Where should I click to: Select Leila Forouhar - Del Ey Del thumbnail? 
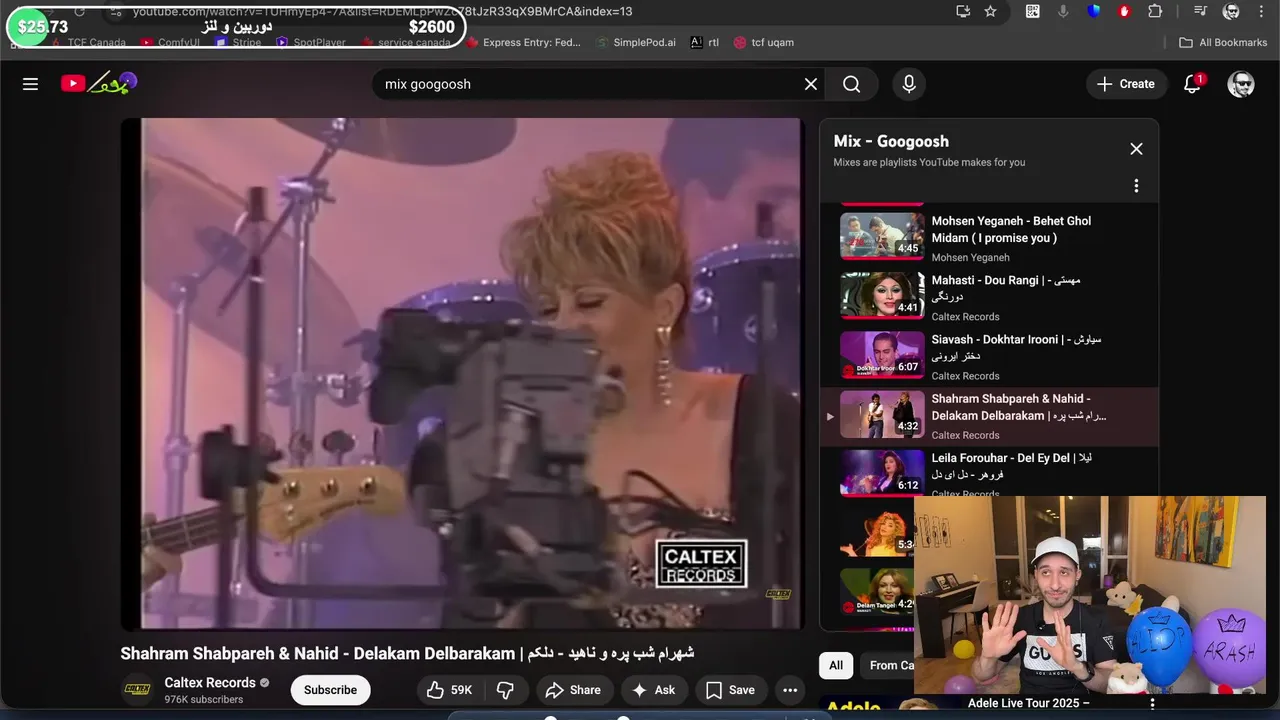882,472
